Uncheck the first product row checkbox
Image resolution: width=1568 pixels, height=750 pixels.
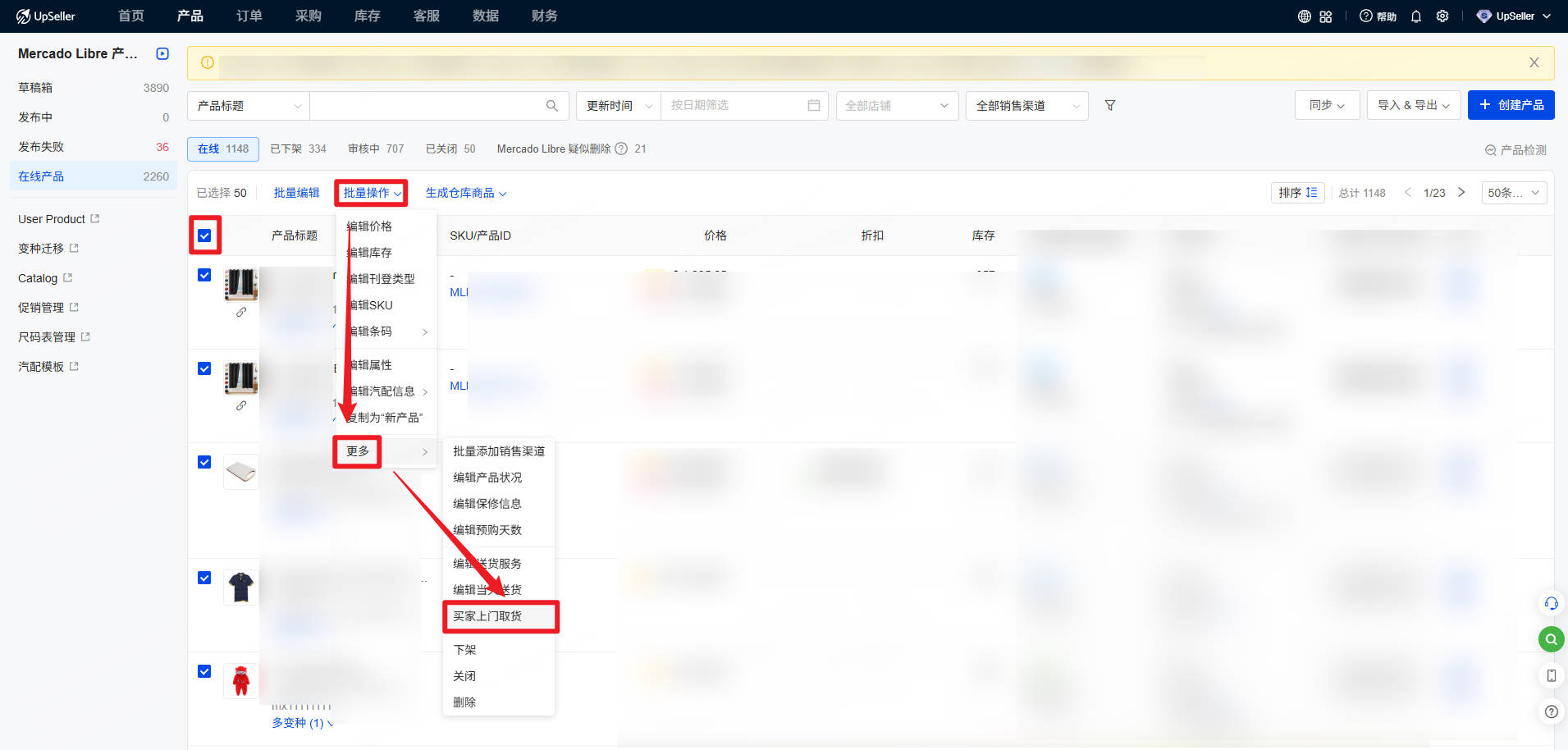204,276
